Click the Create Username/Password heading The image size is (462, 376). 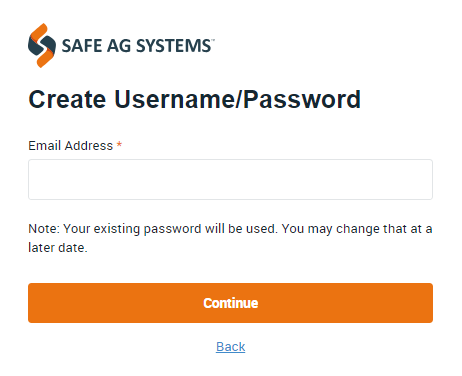point(195,99)
